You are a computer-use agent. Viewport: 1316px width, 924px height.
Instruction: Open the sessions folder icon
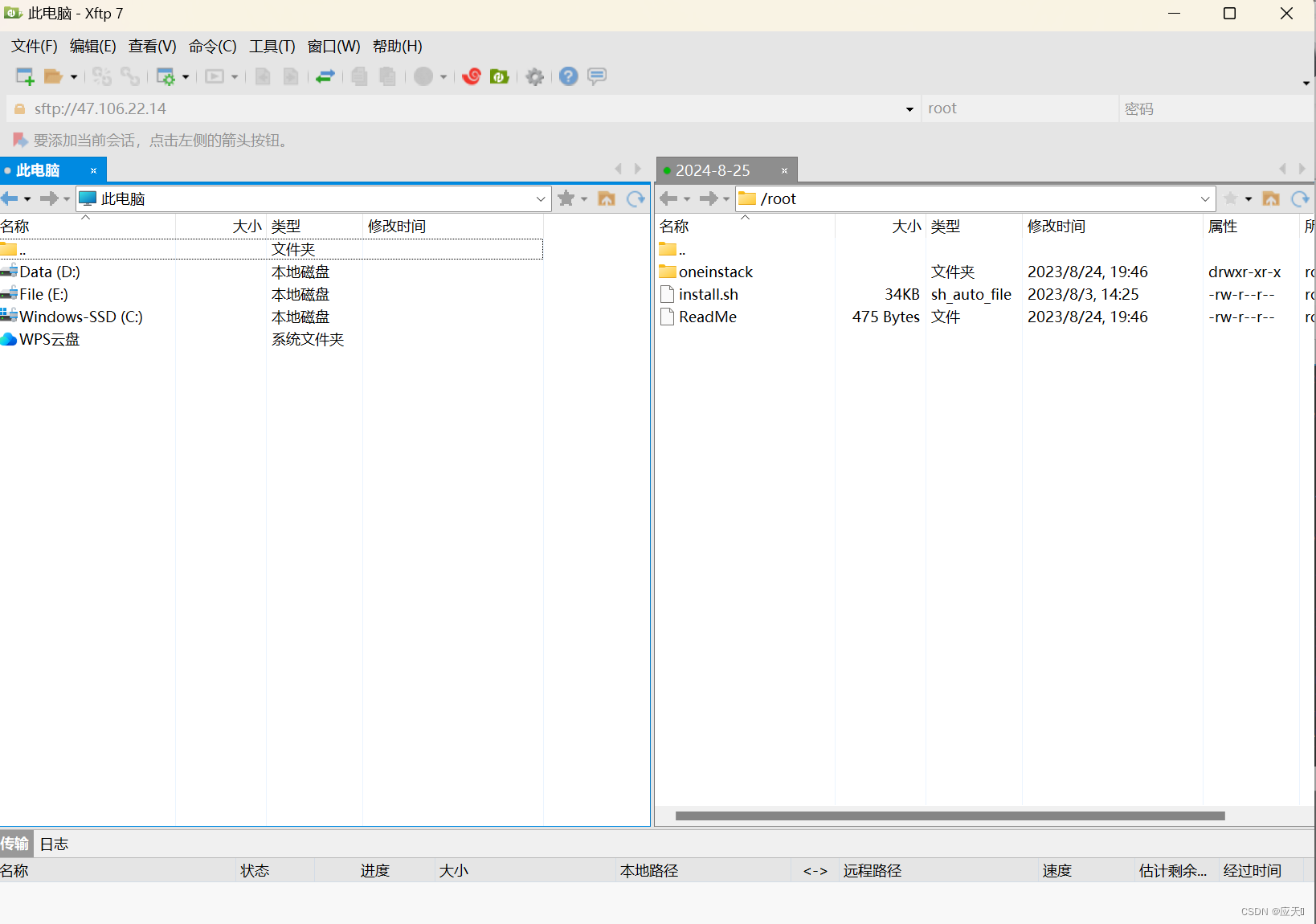click(53, 76)
